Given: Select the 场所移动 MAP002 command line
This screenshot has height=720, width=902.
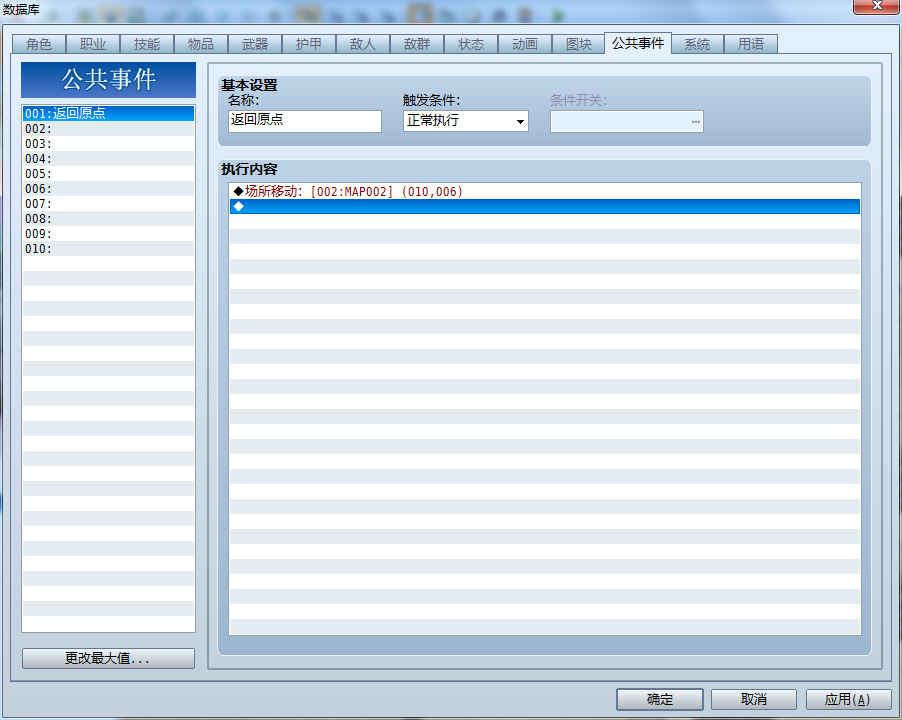Looking at the screenshot, I should [545, 192].
